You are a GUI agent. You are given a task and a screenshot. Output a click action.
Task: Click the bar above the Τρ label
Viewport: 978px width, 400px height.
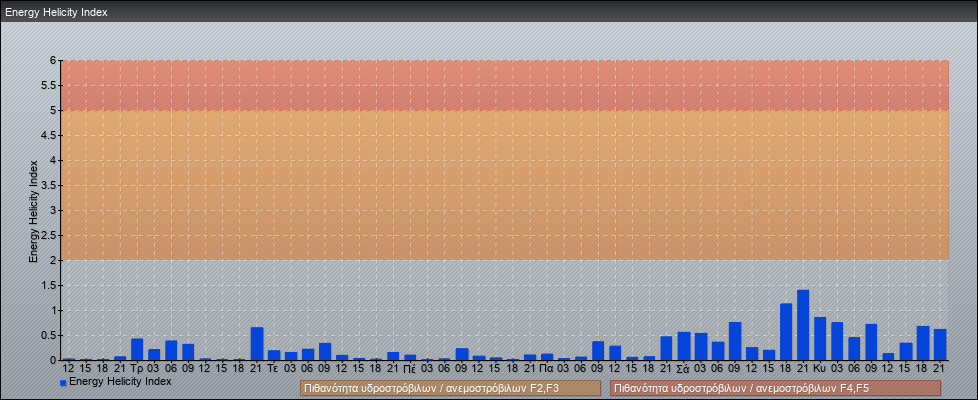[x=137, y=349]
